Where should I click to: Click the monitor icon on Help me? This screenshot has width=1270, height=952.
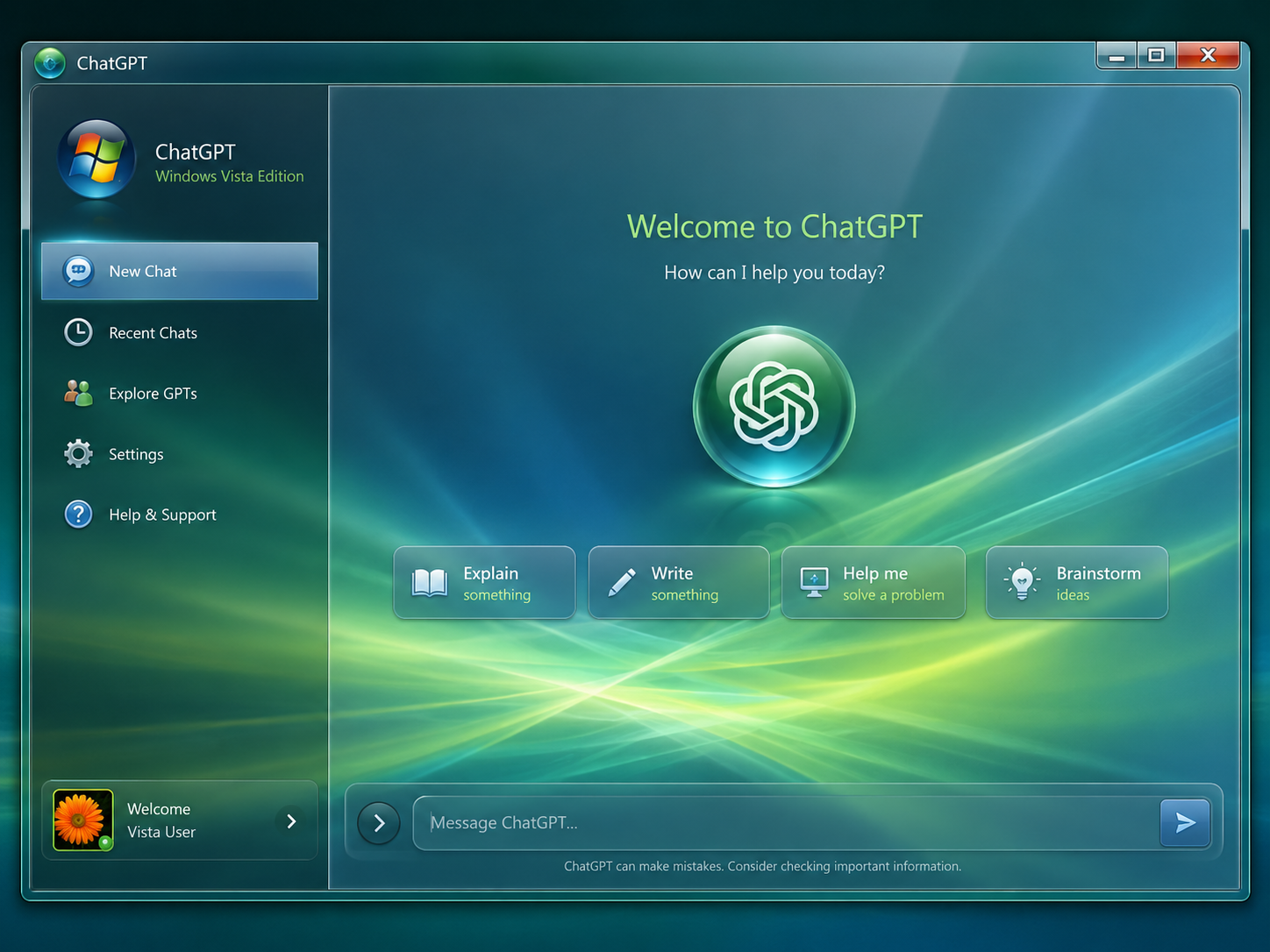[815, 582]
